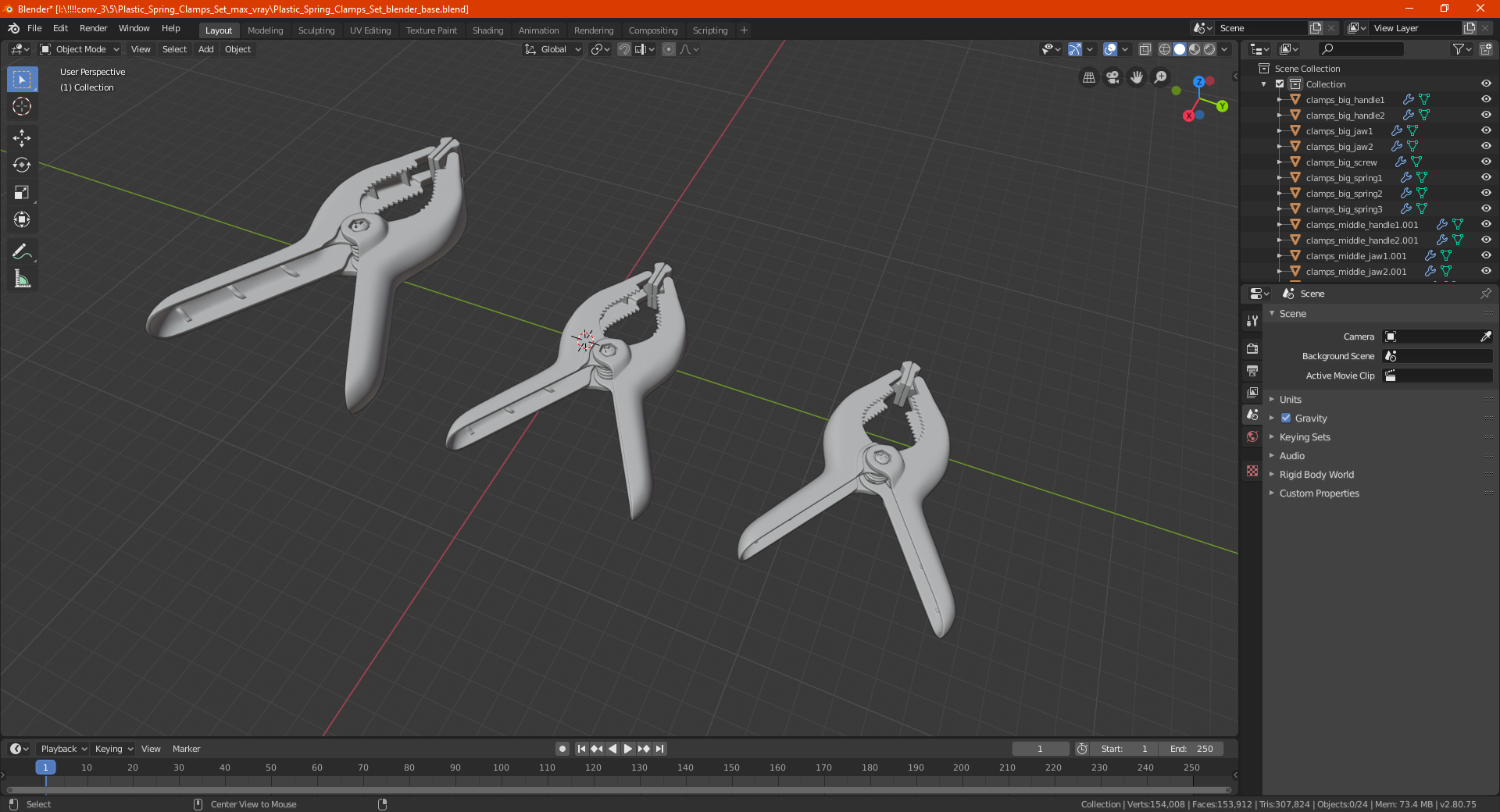Open the Render menu

click(x=93, y=28)
